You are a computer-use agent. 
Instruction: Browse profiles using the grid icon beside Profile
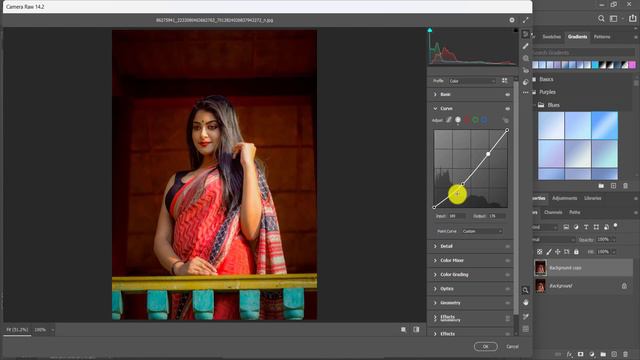[504, 81]
